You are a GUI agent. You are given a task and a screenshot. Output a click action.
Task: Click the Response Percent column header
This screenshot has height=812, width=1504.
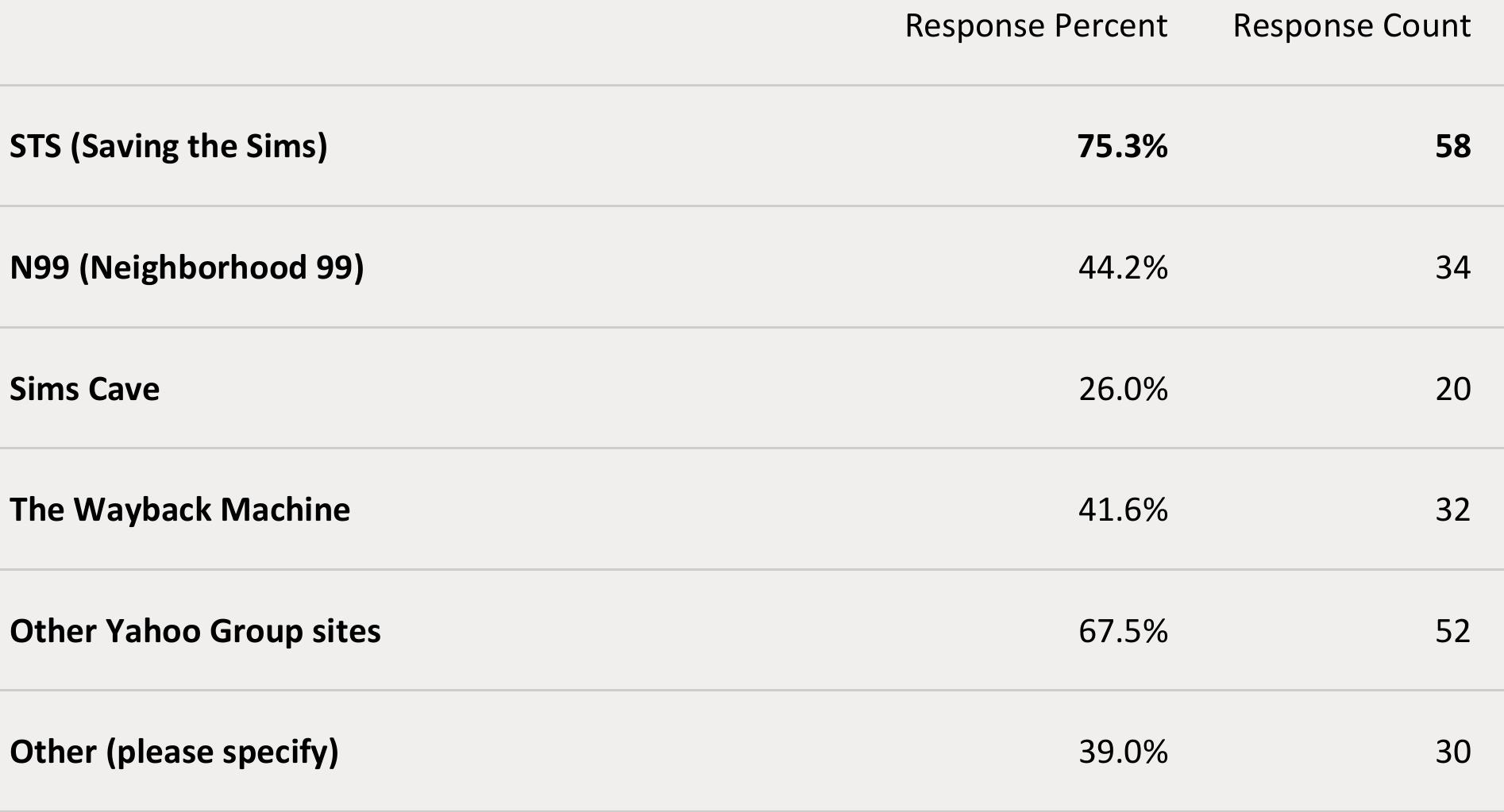[1035, 26]
